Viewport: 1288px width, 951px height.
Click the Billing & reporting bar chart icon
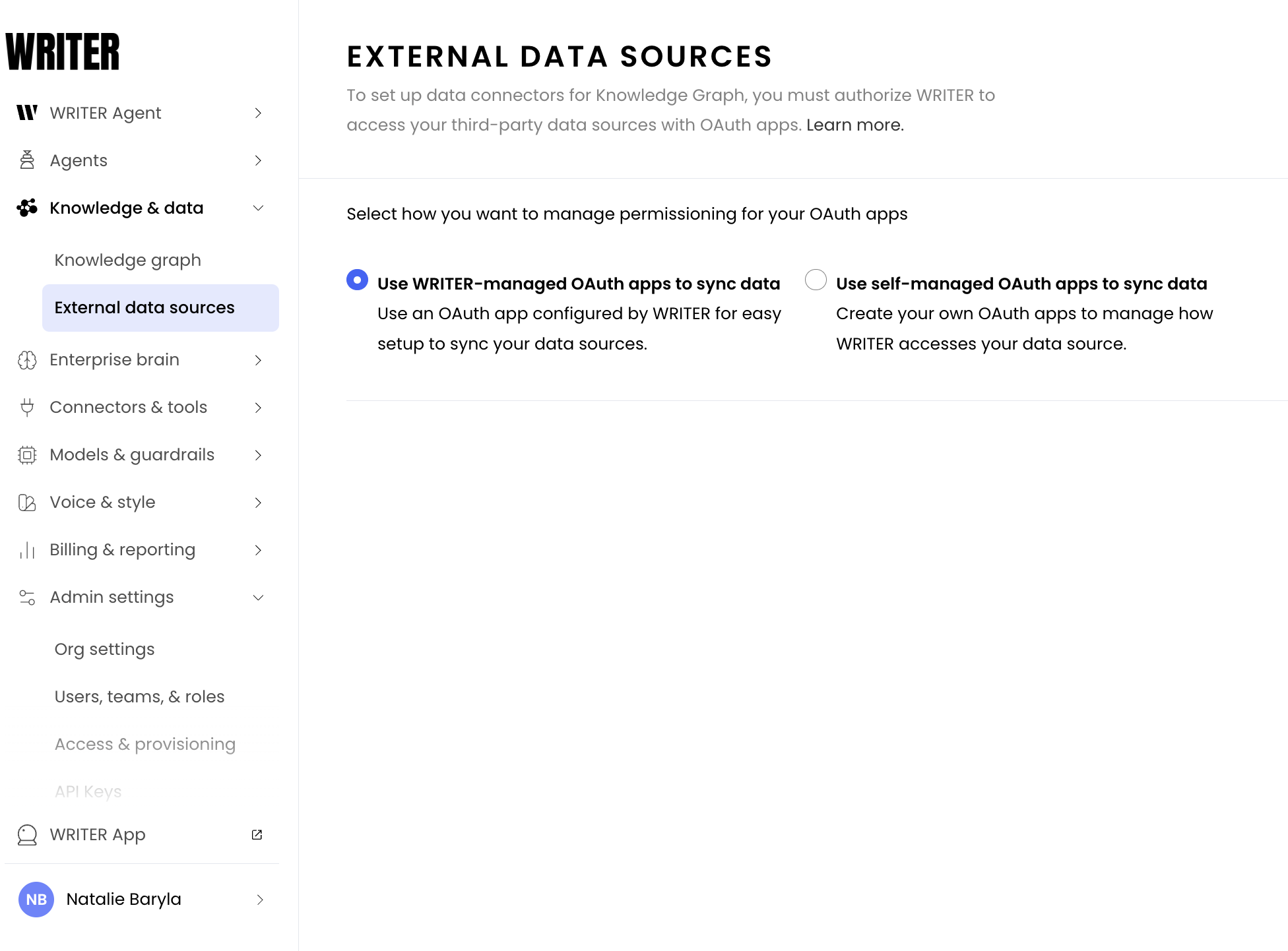27,550
